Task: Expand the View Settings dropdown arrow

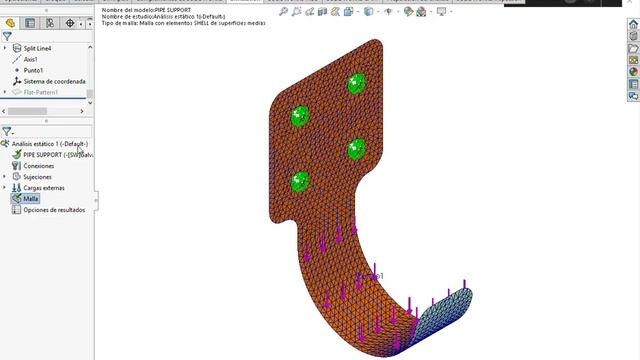Action: [x=451, y=12]
